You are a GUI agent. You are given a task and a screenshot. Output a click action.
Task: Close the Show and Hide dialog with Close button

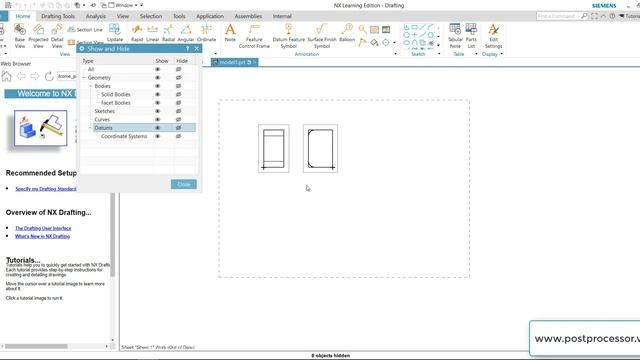click(184, 184)
